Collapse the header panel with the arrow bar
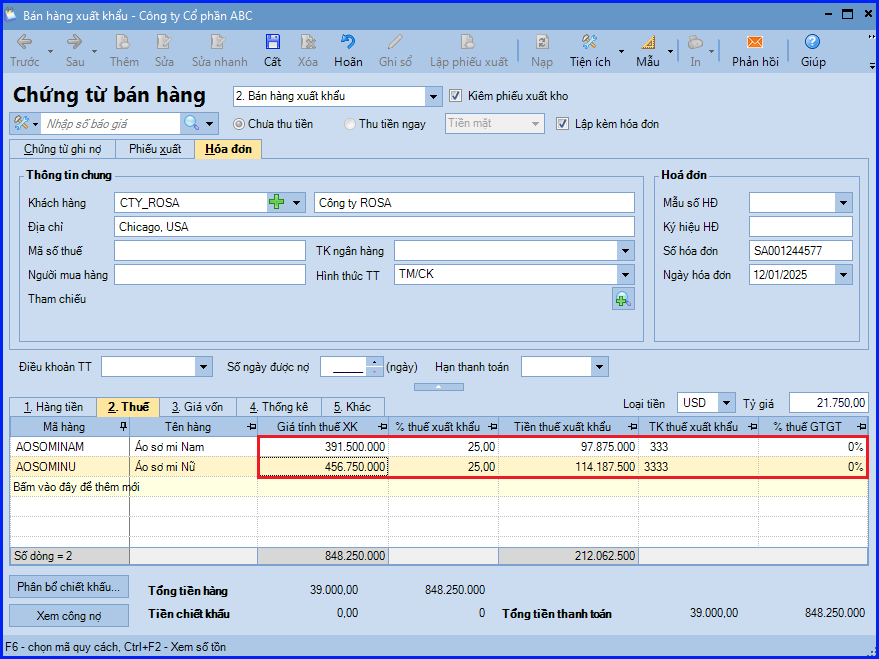 point(439,387)
